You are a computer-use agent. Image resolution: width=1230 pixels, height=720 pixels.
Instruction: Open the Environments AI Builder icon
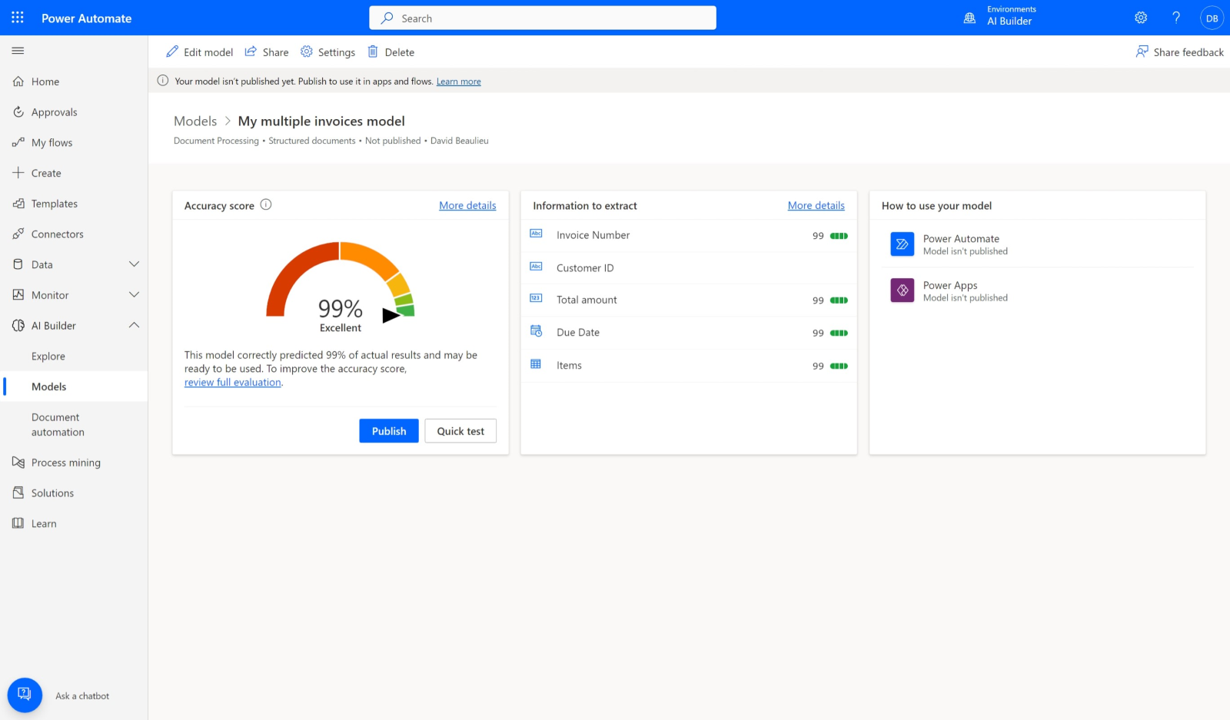click(968, 17)
